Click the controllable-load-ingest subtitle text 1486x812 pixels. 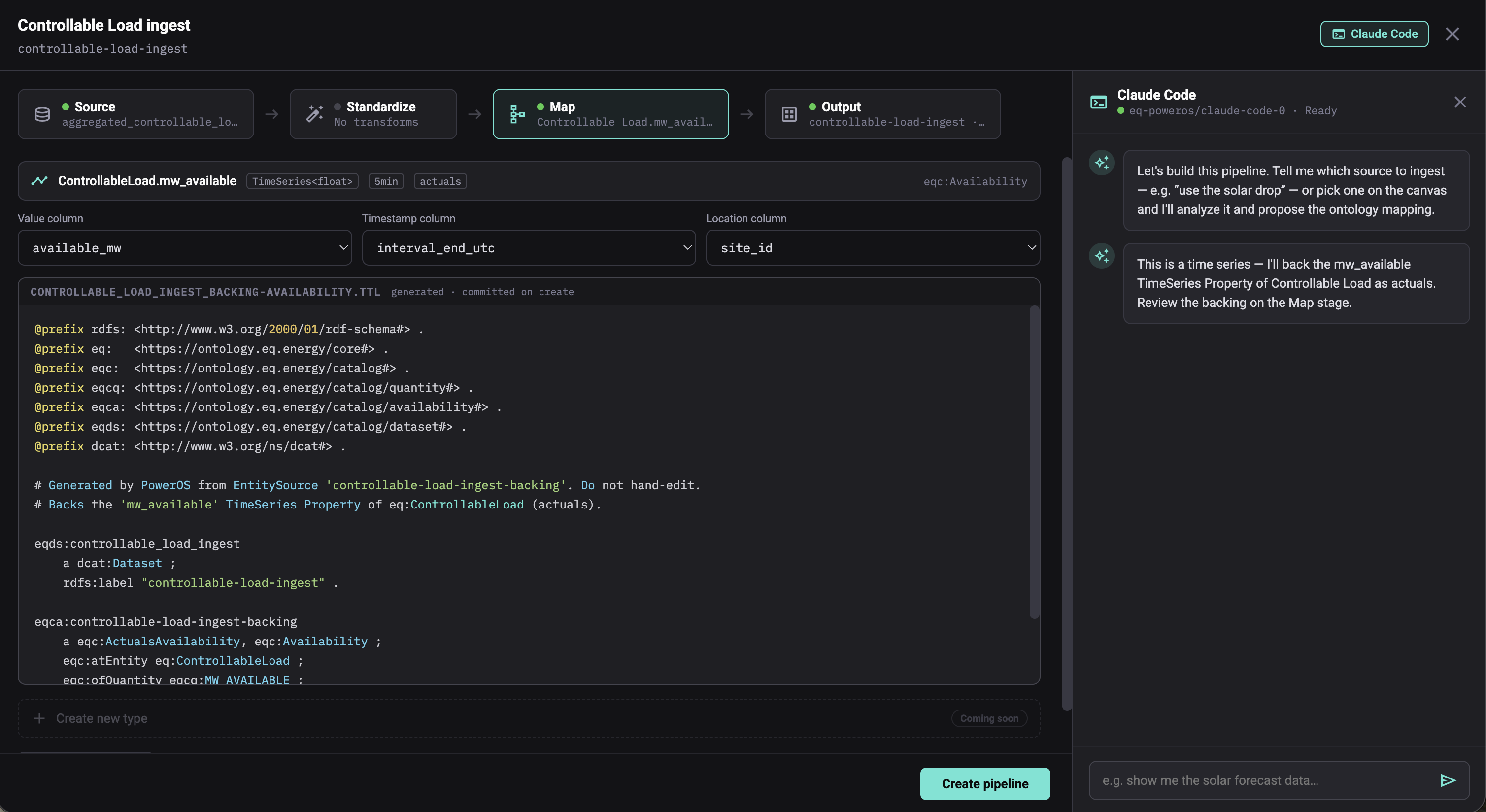coord(102,48)
